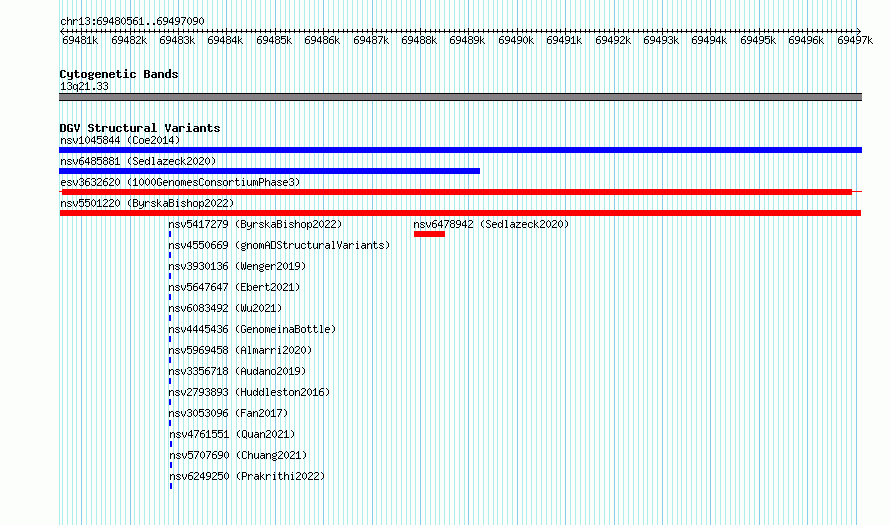Click the 69491k ruler tick label

coord(564,40)
